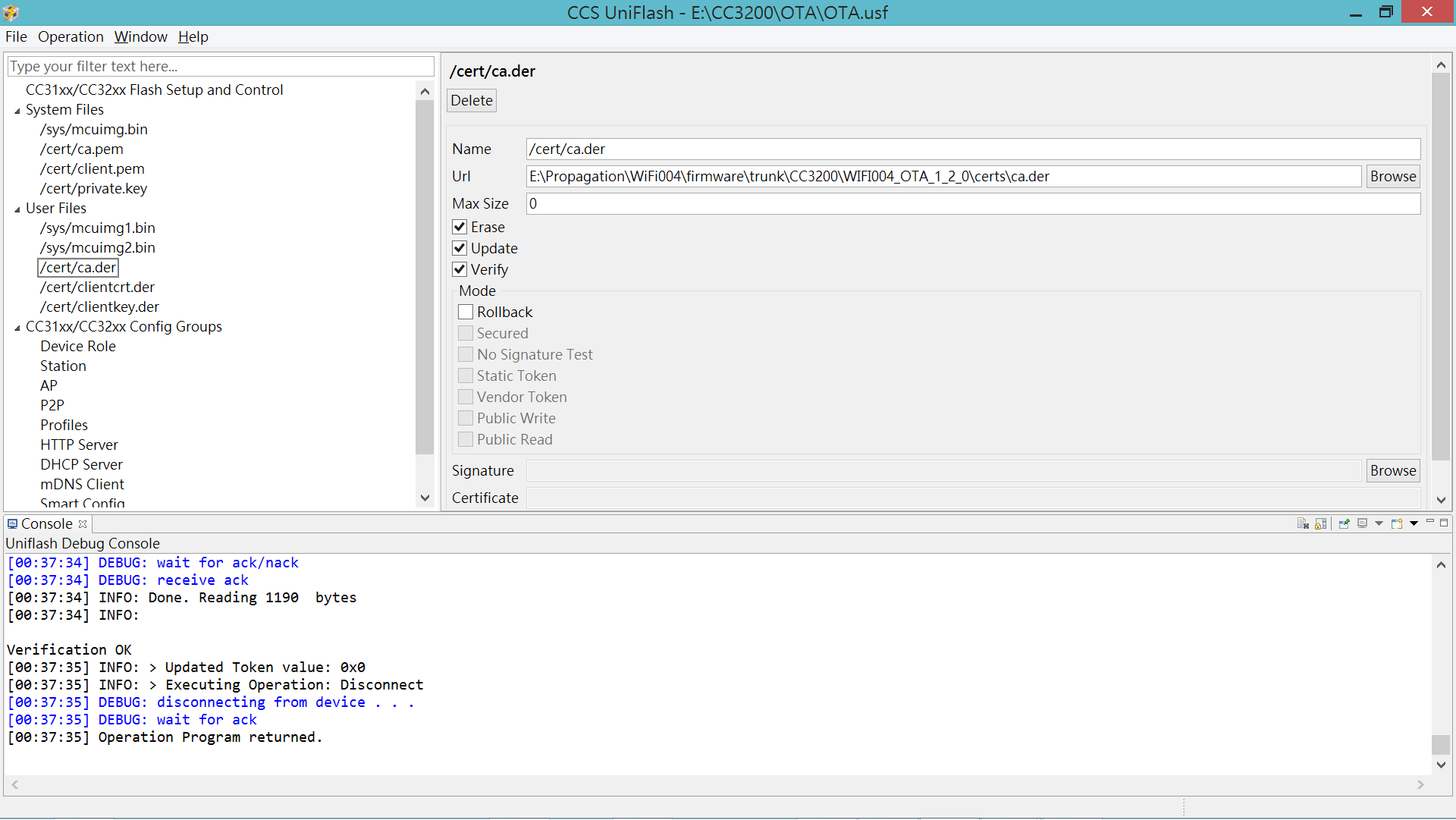
Task: Click into the Url input field
Action: [943, 176]
